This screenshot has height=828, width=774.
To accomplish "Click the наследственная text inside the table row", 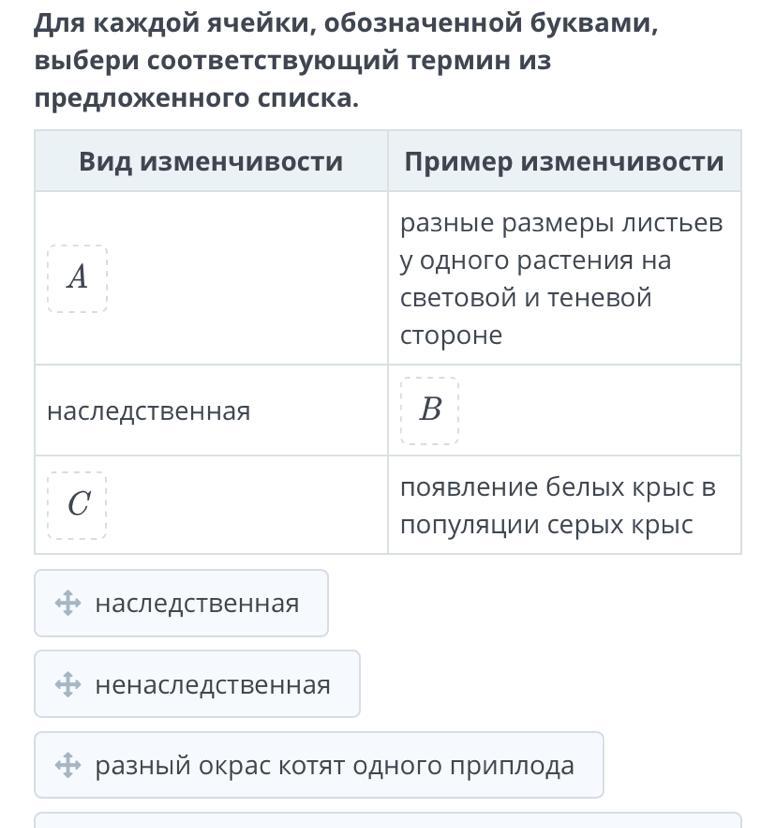I will [x=149, y=411].
